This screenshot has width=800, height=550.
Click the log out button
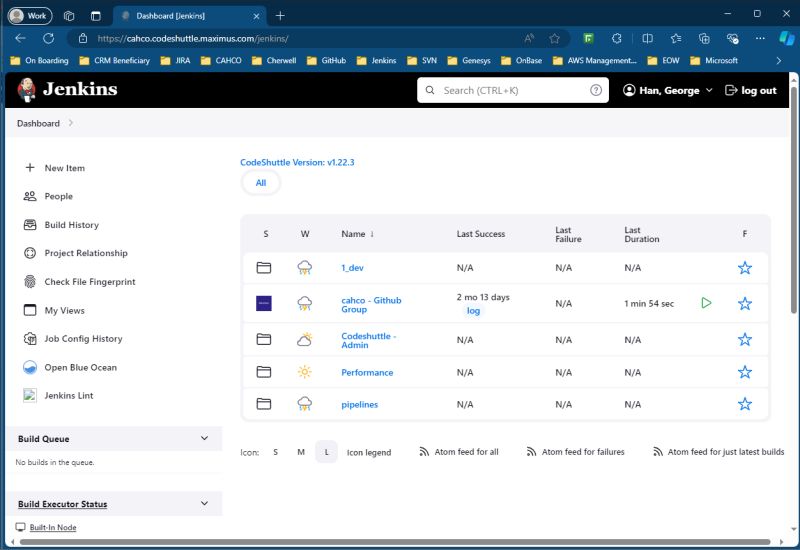click(x=751, y=90)
